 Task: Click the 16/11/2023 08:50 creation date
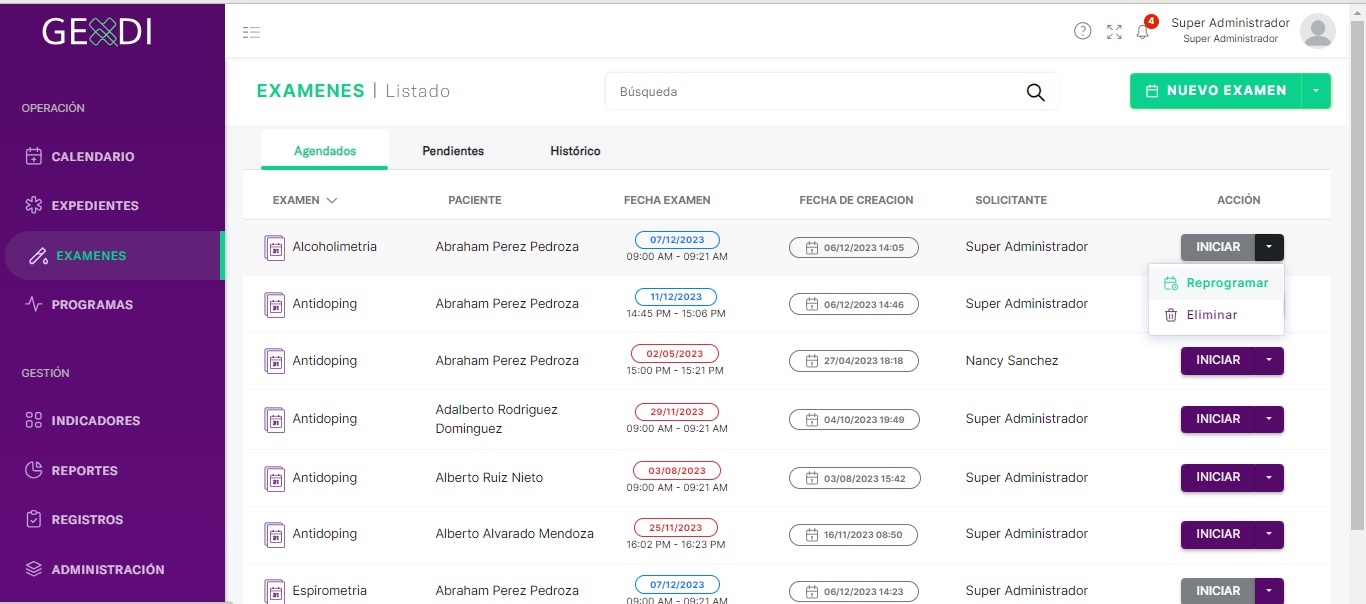(853, 535)
